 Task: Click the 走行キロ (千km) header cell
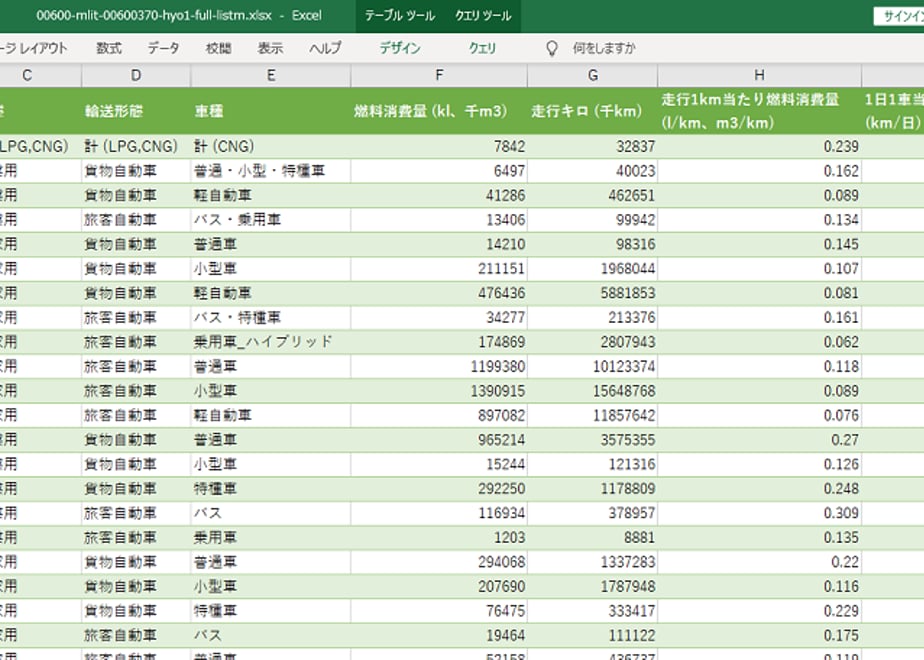(593, 111)
